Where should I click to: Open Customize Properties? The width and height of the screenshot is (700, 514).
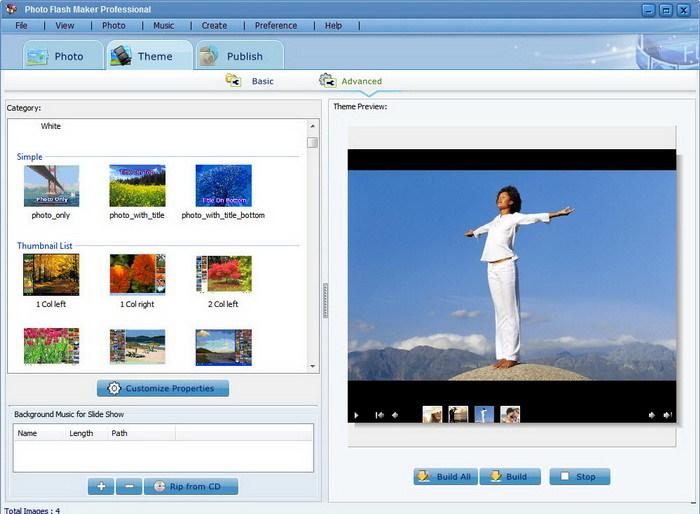(x=163, y=388)
